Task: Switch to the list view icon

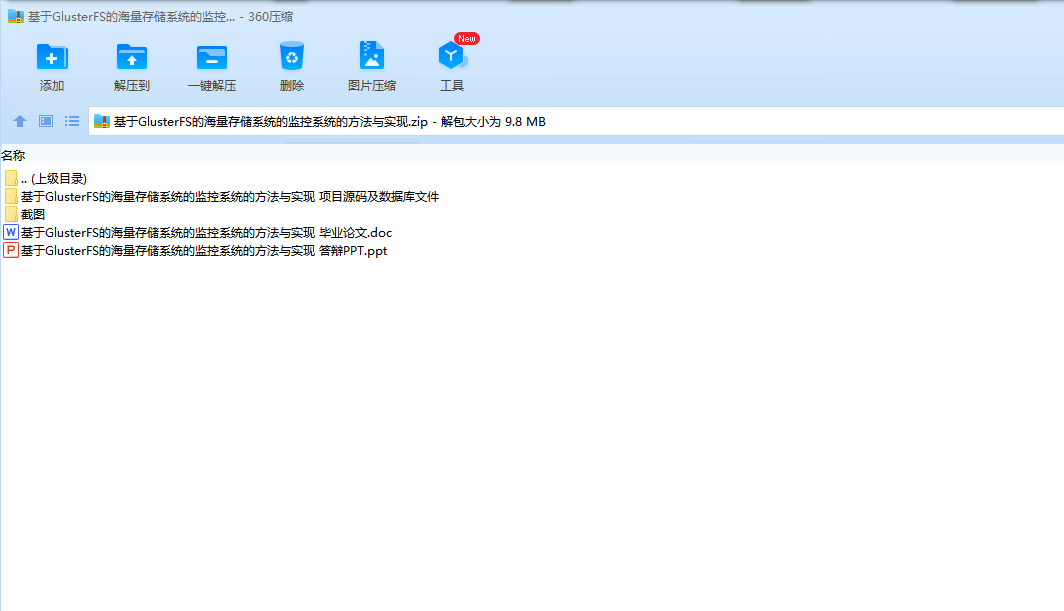Action: point(72,122)
